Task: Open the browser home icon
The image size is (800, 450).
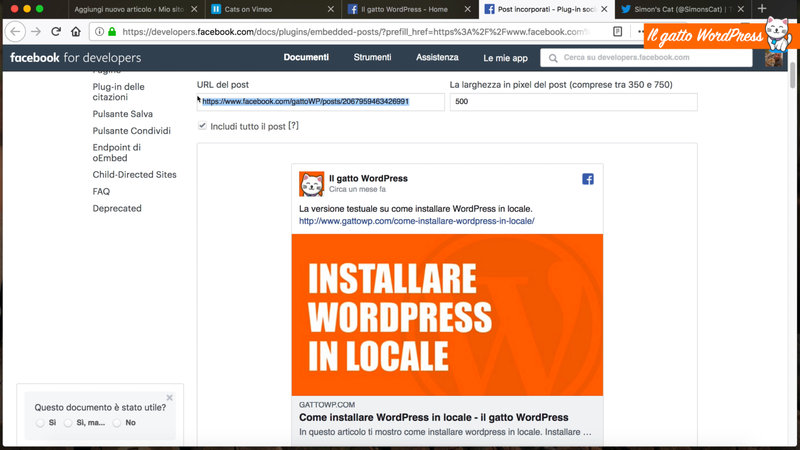Action: click(x=76, y=32)
